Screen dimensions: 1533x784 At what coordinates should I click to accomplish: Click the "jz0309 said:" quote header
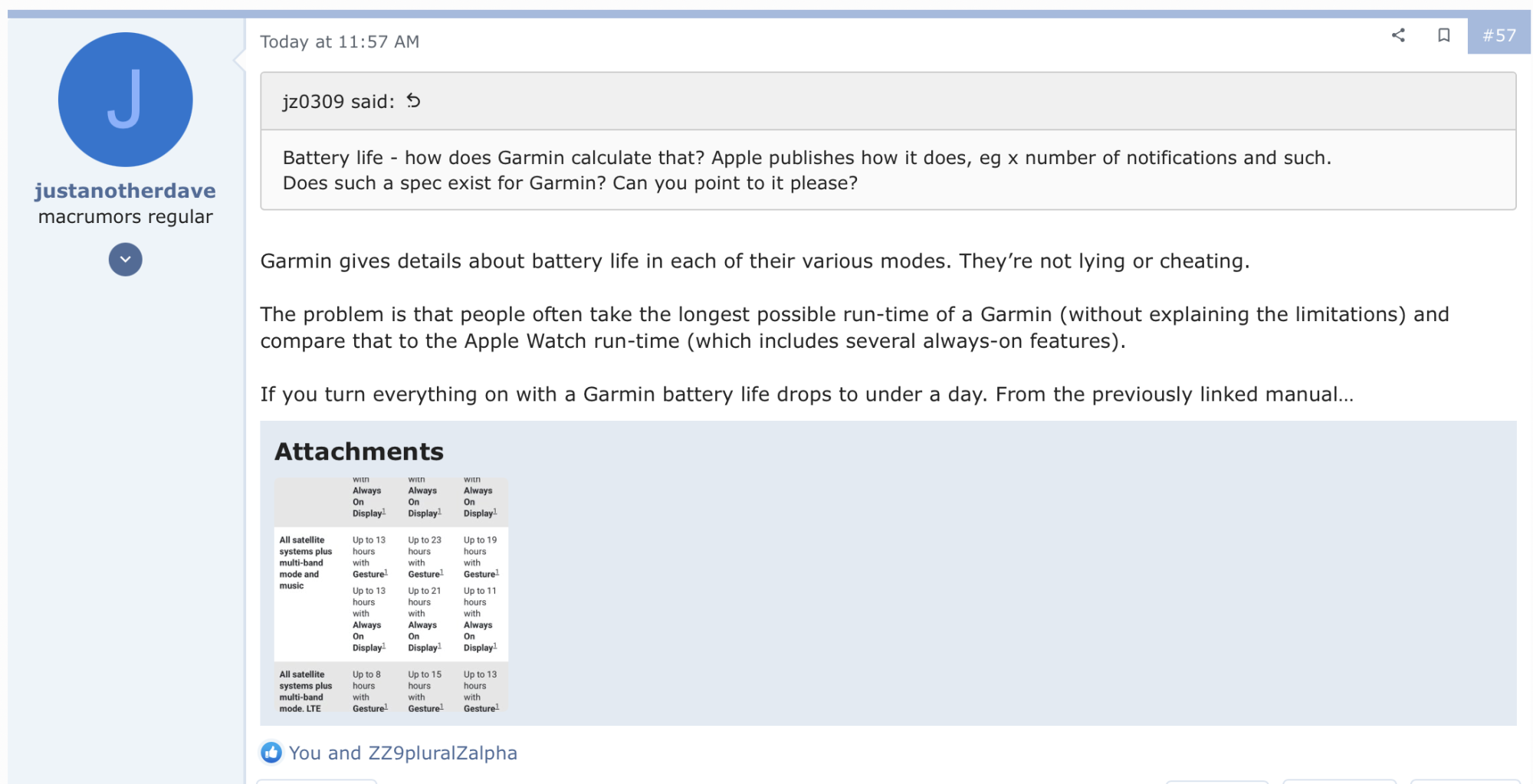point(339,101)
